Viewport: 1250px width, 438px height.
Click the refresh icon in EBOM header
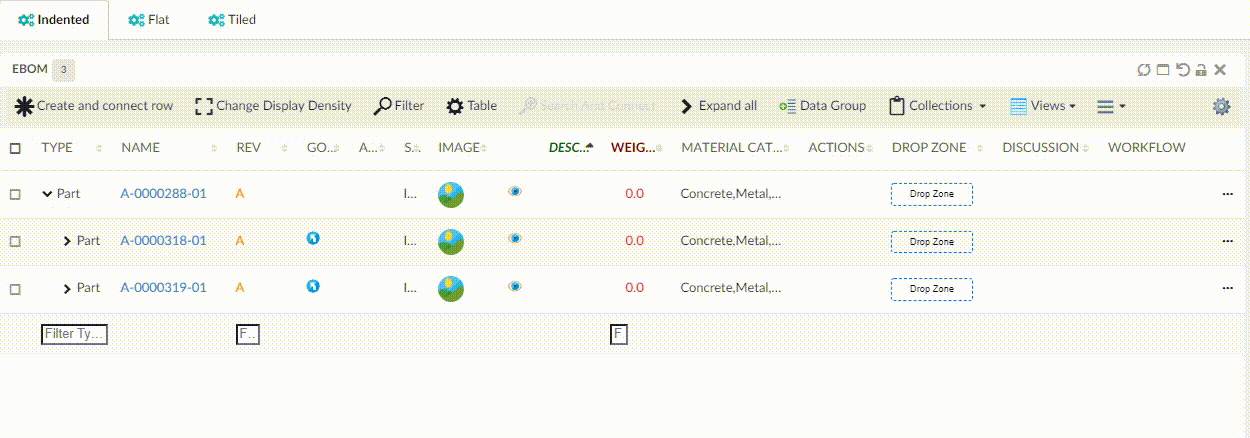[x=1144, y=70]
